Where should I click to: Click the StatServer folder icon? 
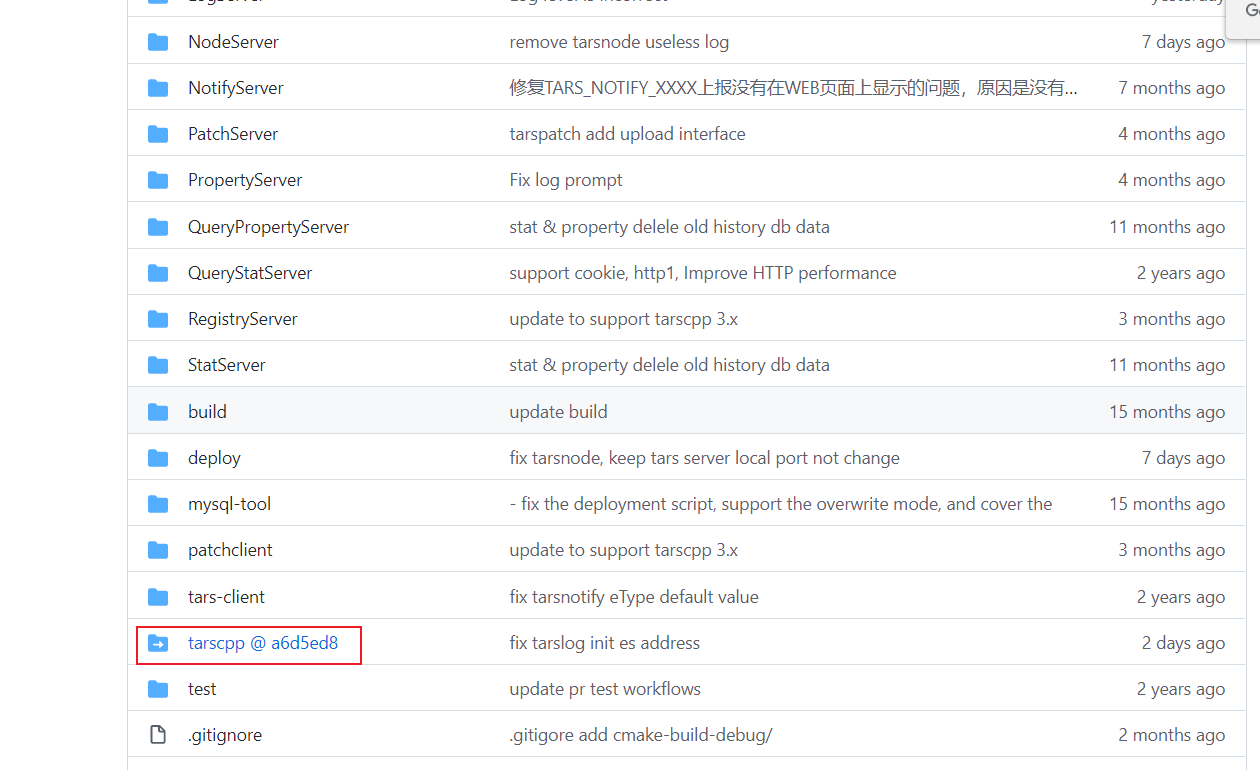(x=158, y=365)
